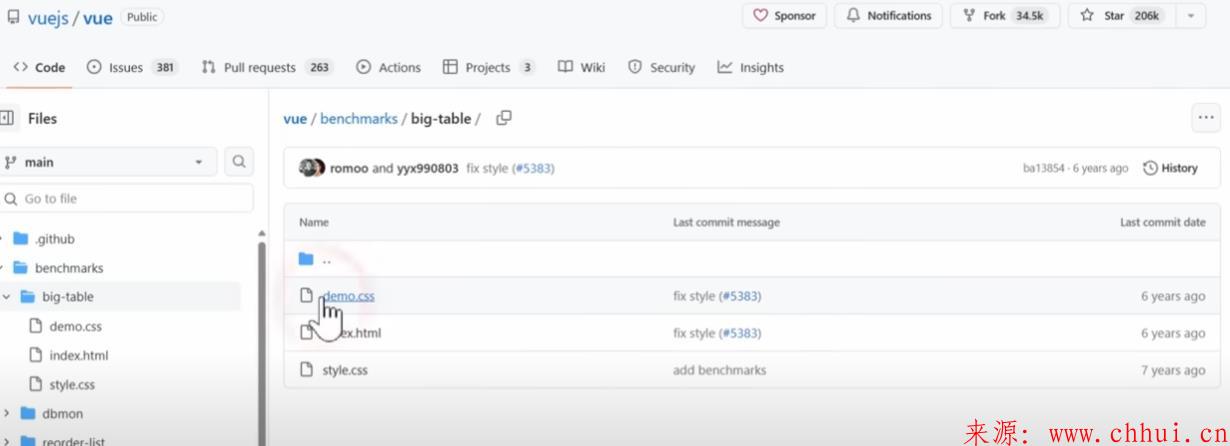Open the Projects tab

(488, 68)
